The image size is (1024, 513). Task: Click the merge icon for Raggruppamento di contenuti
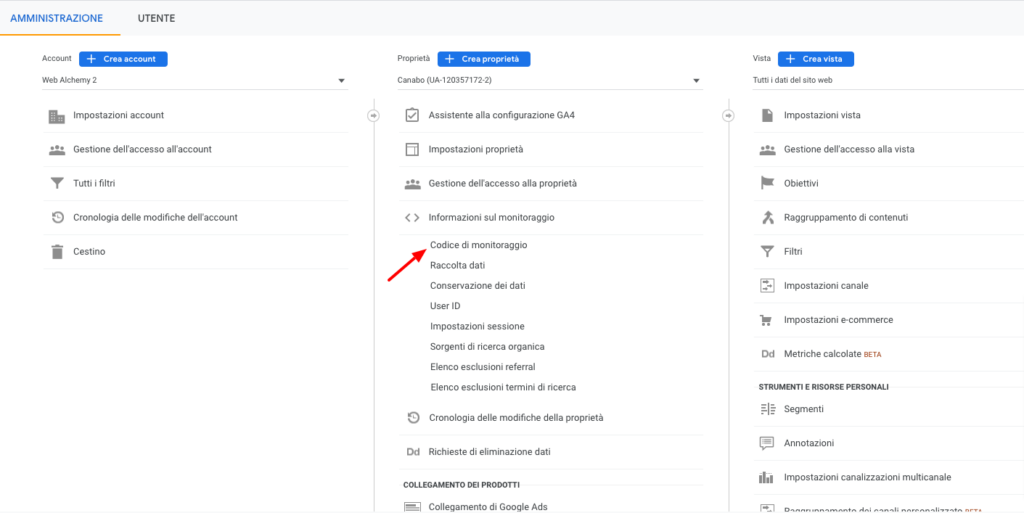(767, 217)
